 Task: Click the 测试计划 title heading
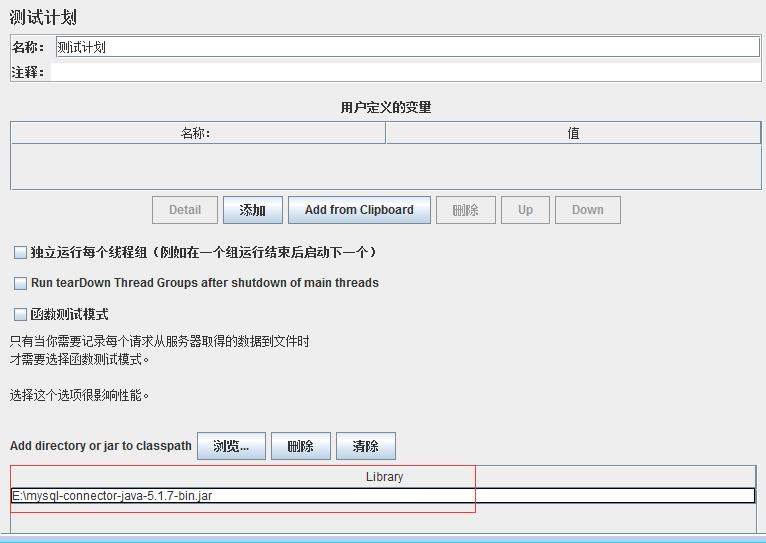point(43,18)
